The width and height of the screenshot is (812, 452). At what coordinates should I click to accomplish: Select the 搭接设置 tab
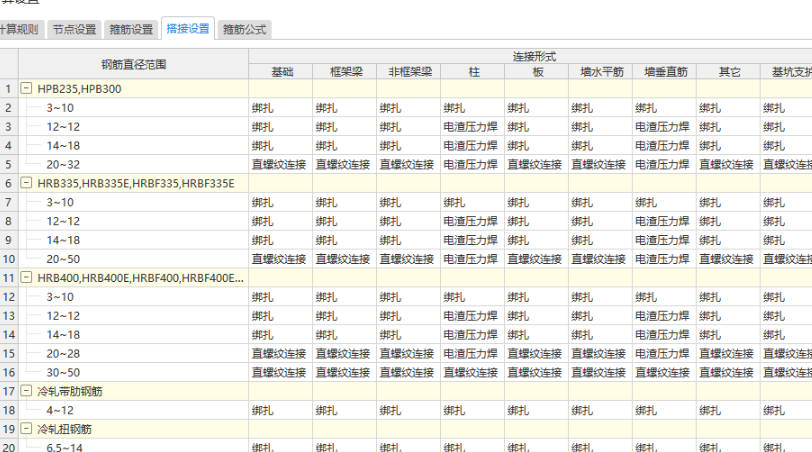[x=187, y=28]
